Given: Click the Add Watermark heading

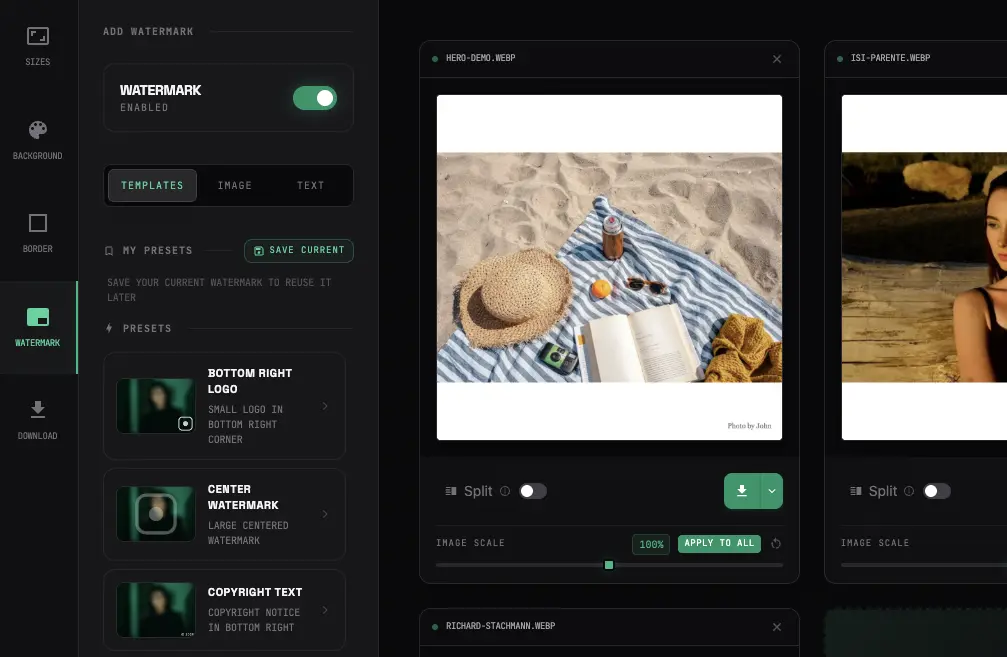Looking at the screenshot, I should [x=148, y=31].
